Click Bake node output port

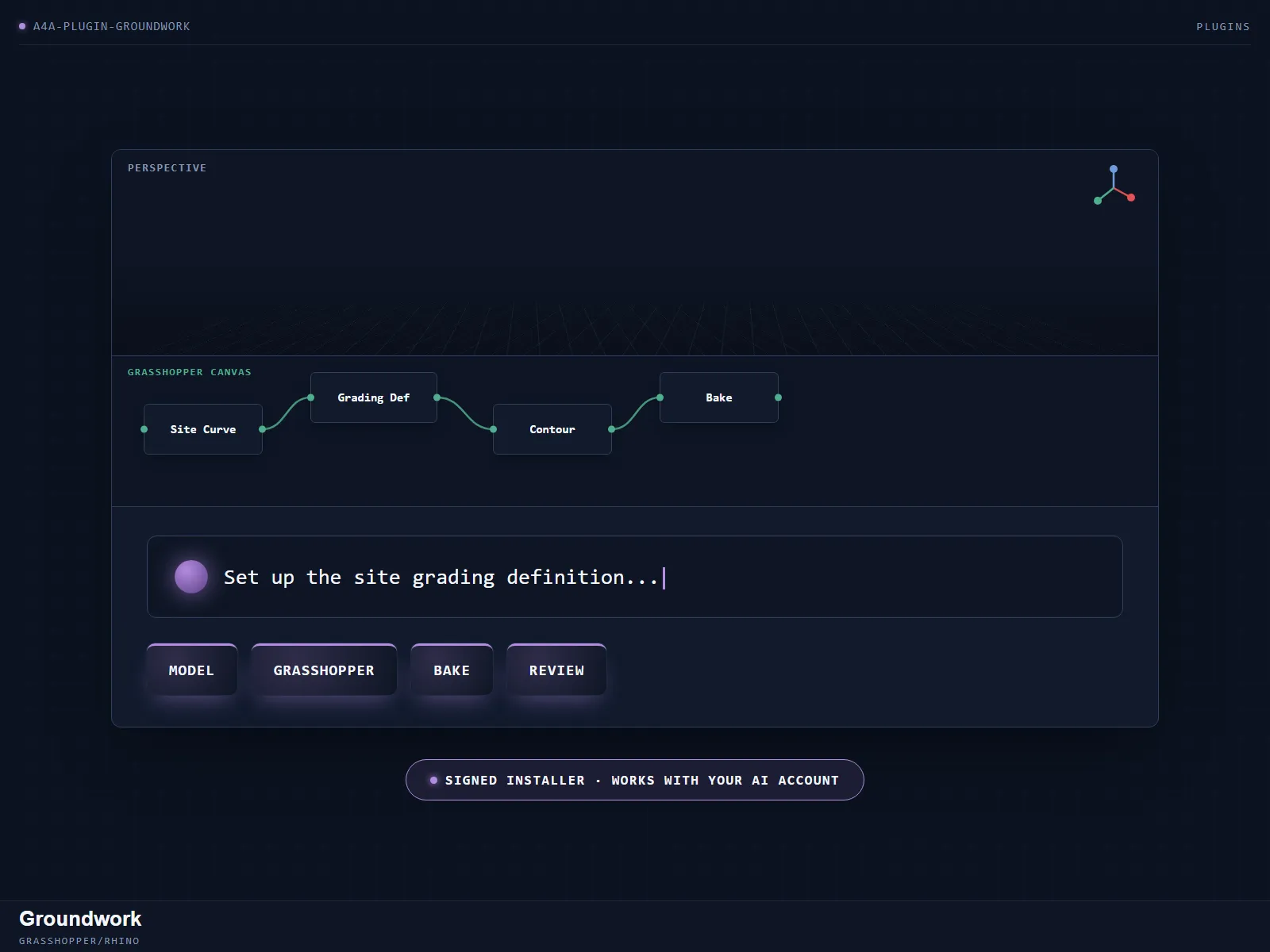[778, 397]
